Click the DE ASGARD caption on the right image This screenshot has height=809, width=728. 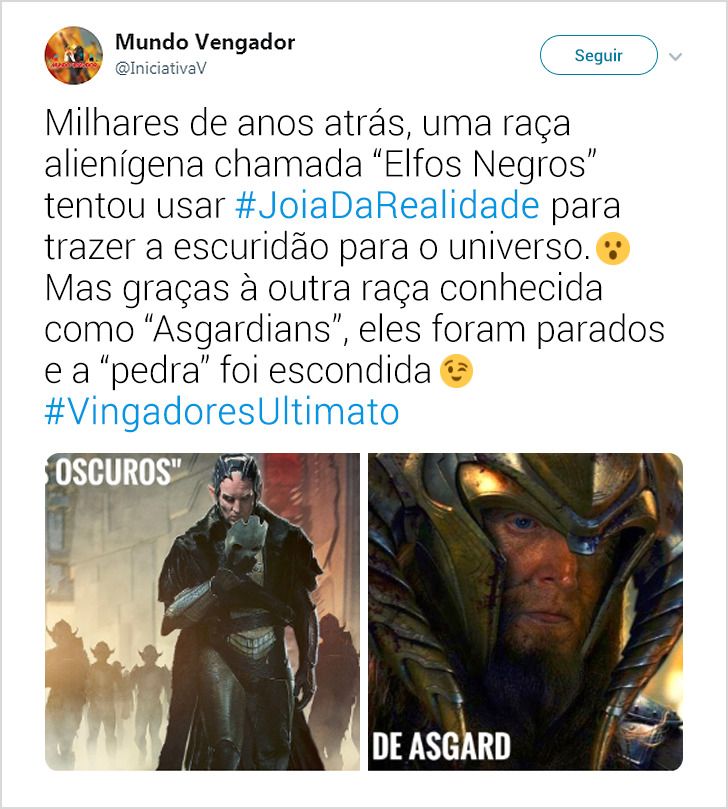pyautogui.click(x=442, y=746)
